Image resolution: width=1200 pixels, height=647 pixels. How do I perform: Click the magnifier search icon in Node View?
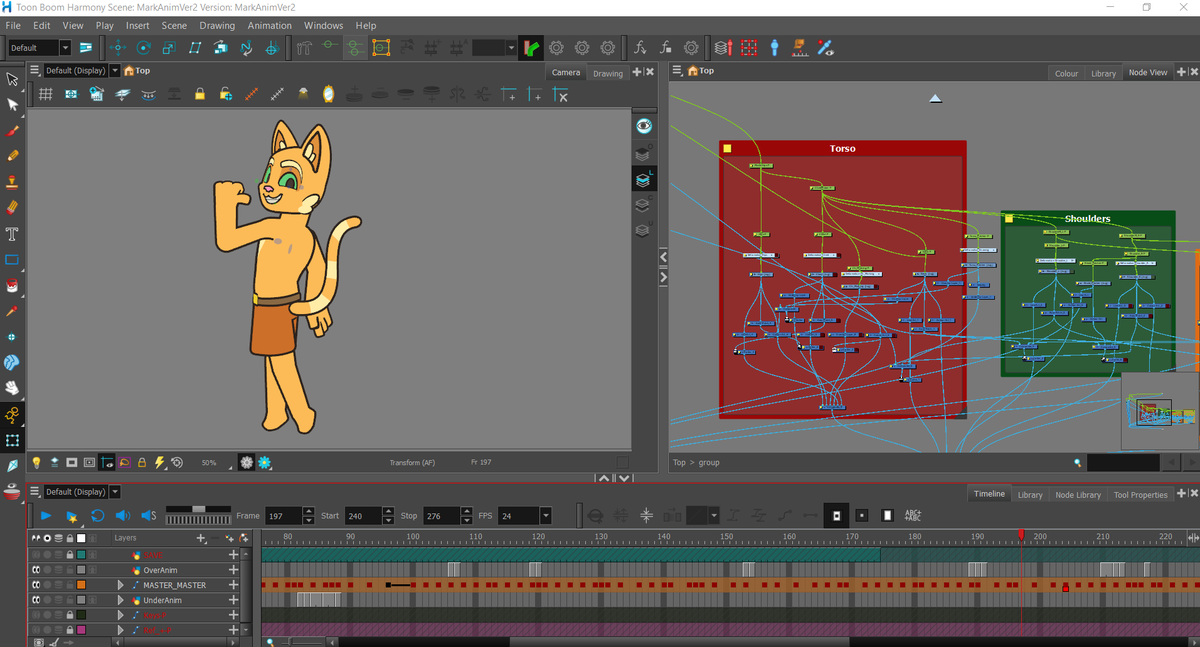[1077, 463]
